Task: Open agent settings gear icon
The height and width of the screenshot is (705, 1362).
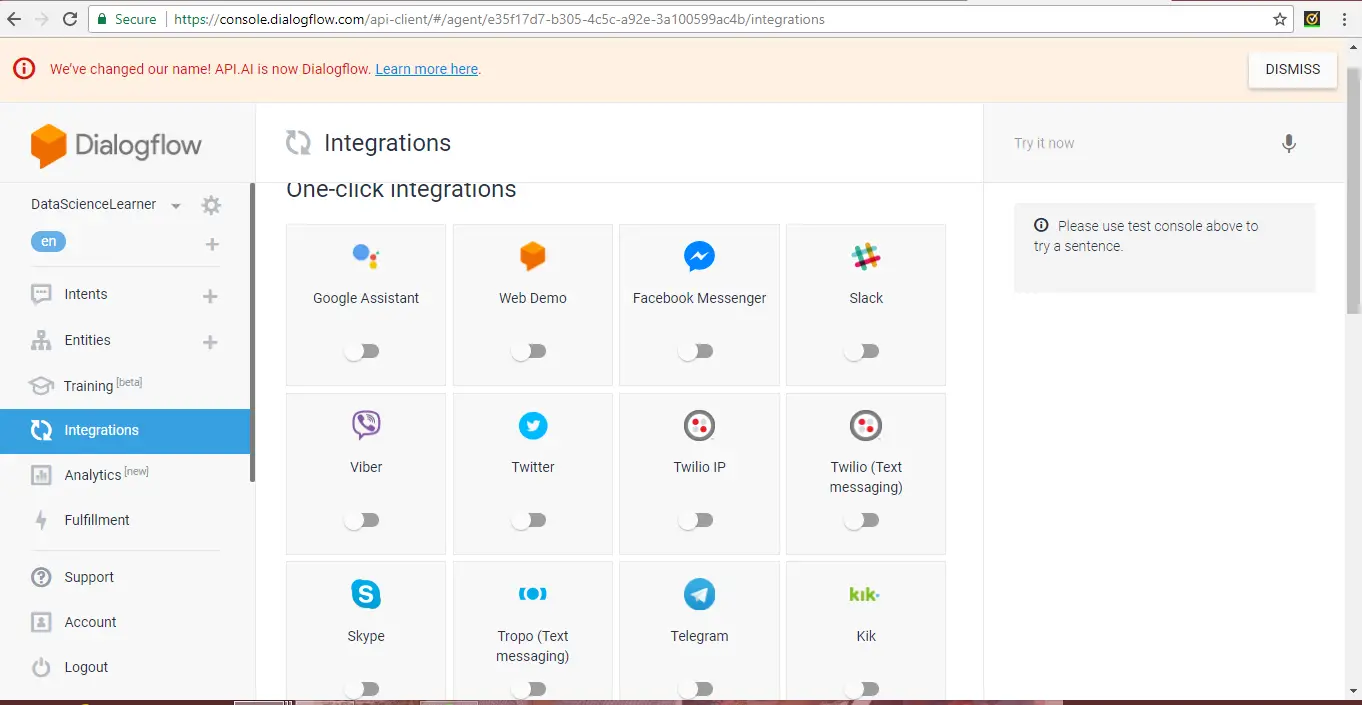Action: (211, 205)
